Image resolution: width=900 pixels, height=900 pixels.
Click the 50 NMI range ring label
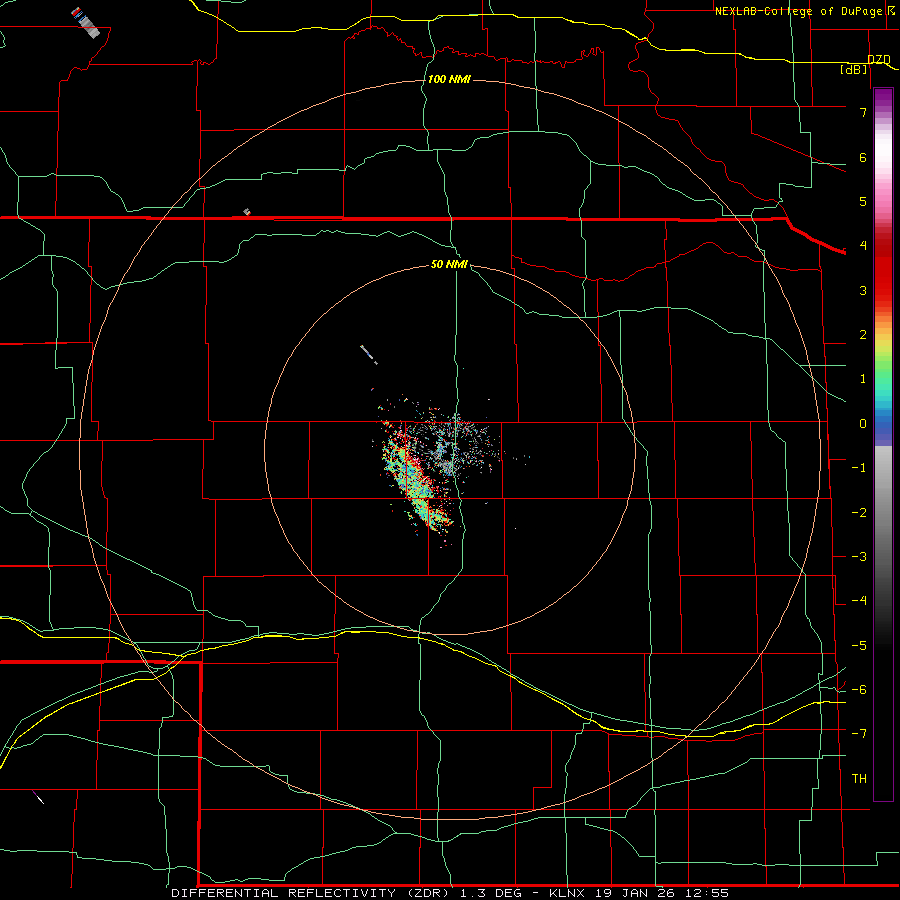449,264
